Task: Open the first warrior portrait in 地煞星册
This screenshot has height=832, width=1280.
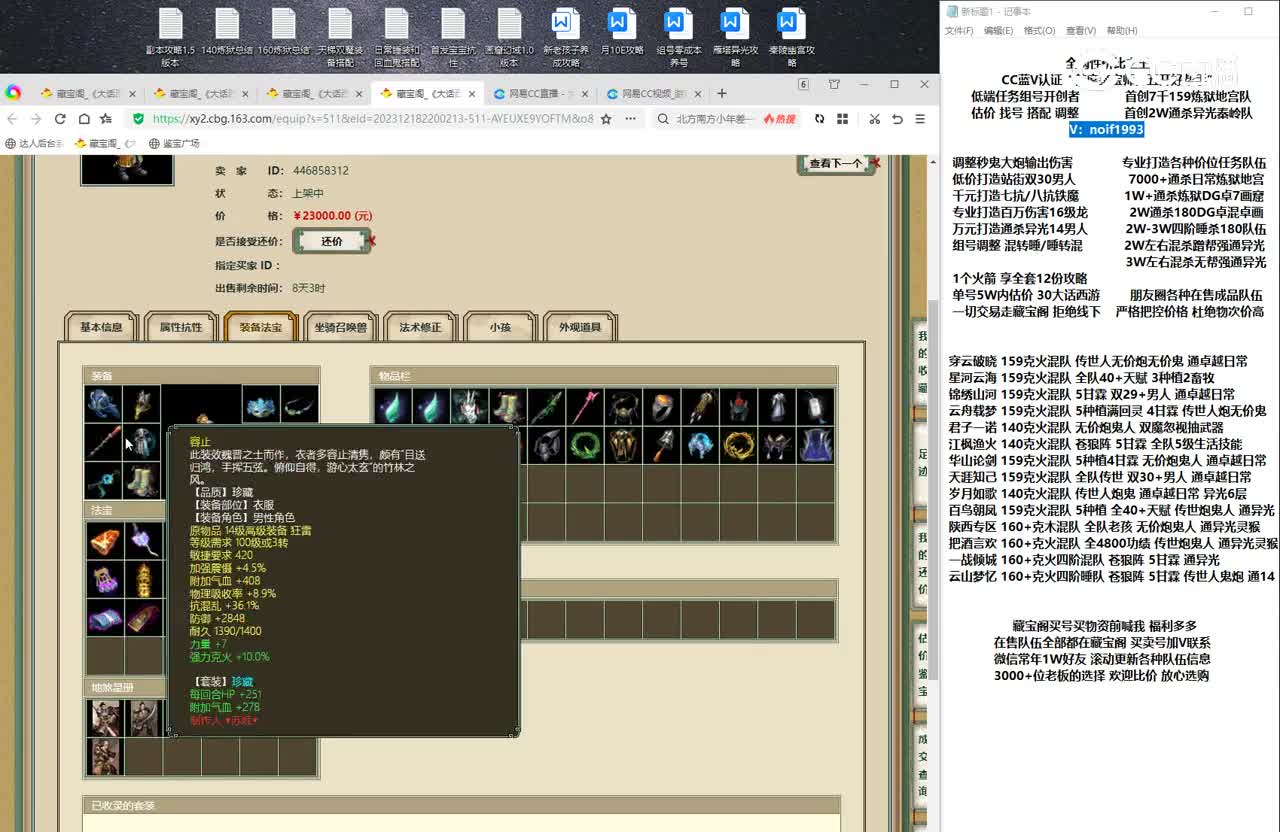Action: tap(105, 718)
